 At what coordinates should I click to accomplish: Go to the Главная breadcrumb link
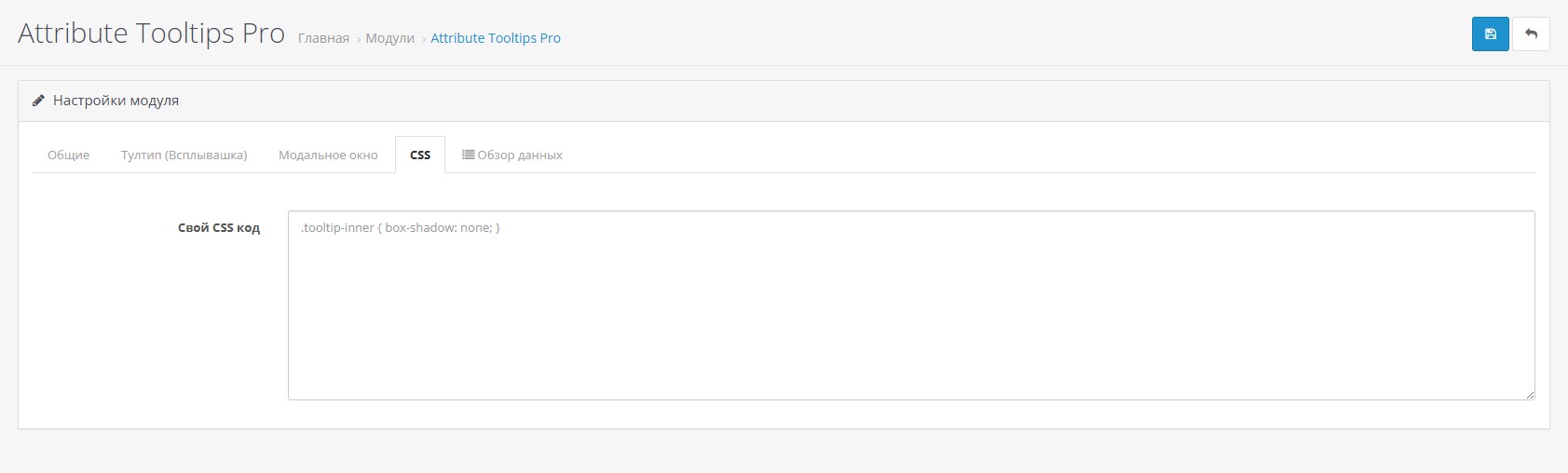[x=323, y=38]
